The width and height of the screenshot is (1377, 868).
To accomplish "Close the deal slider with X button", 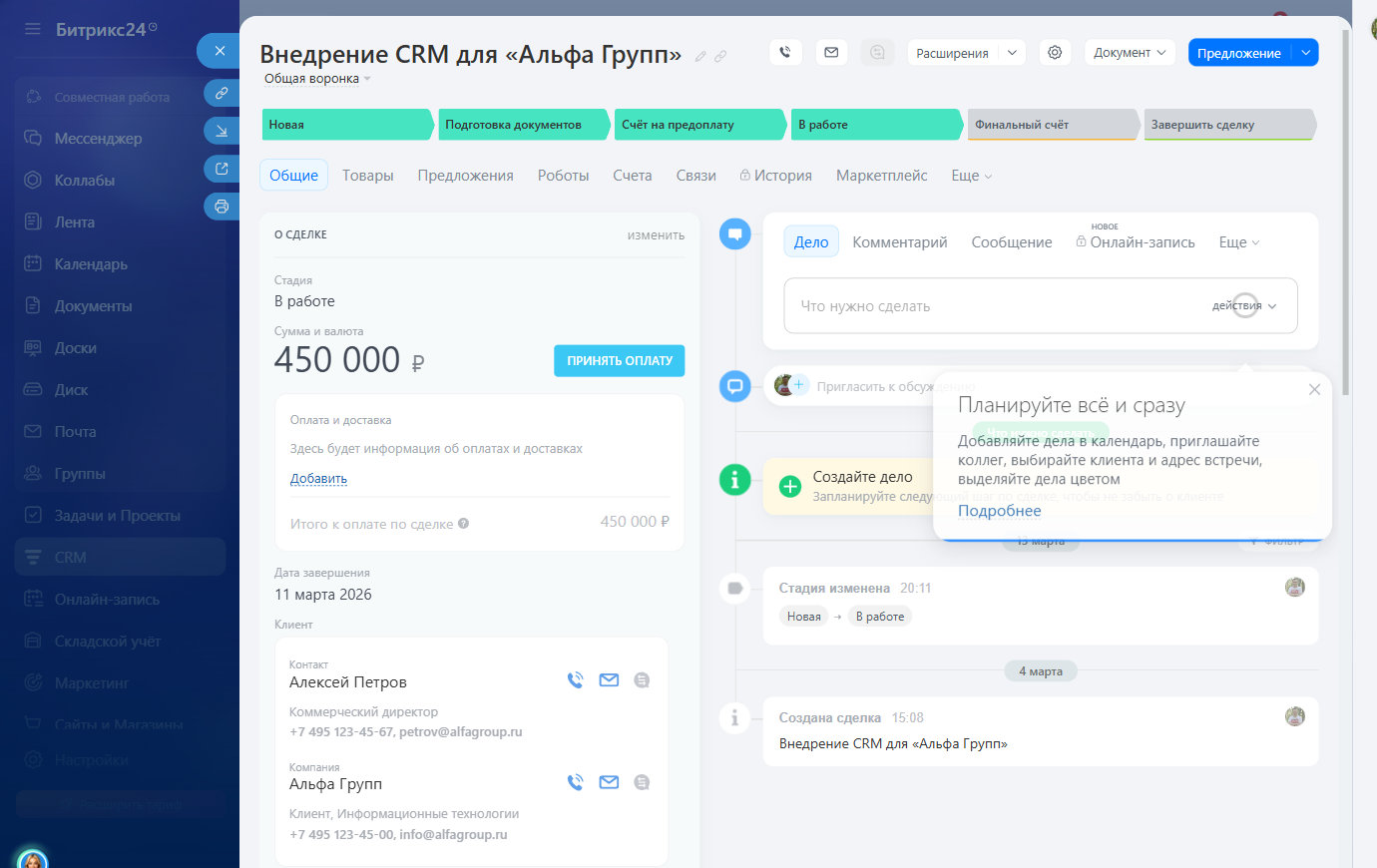I will coord(220,51).
